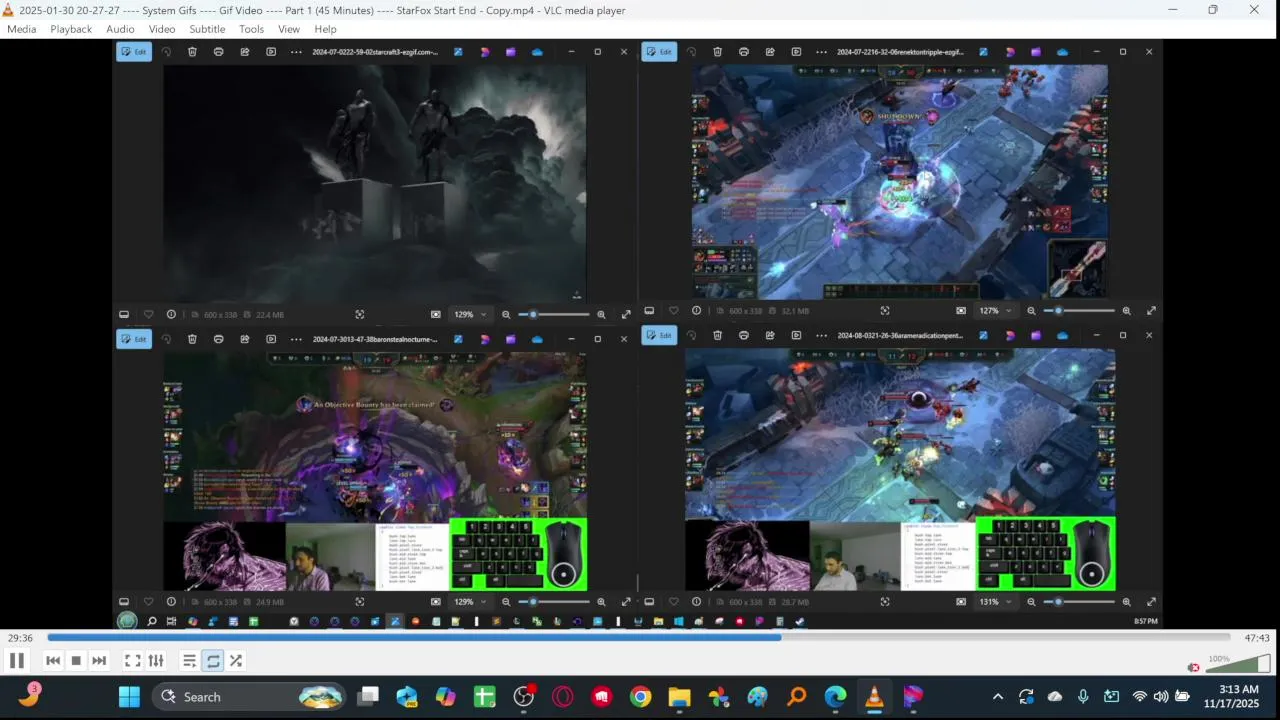Open the Wi-Fi network tray icon
This screenshot has height=720, width=1280.
tap(1139, 697)
